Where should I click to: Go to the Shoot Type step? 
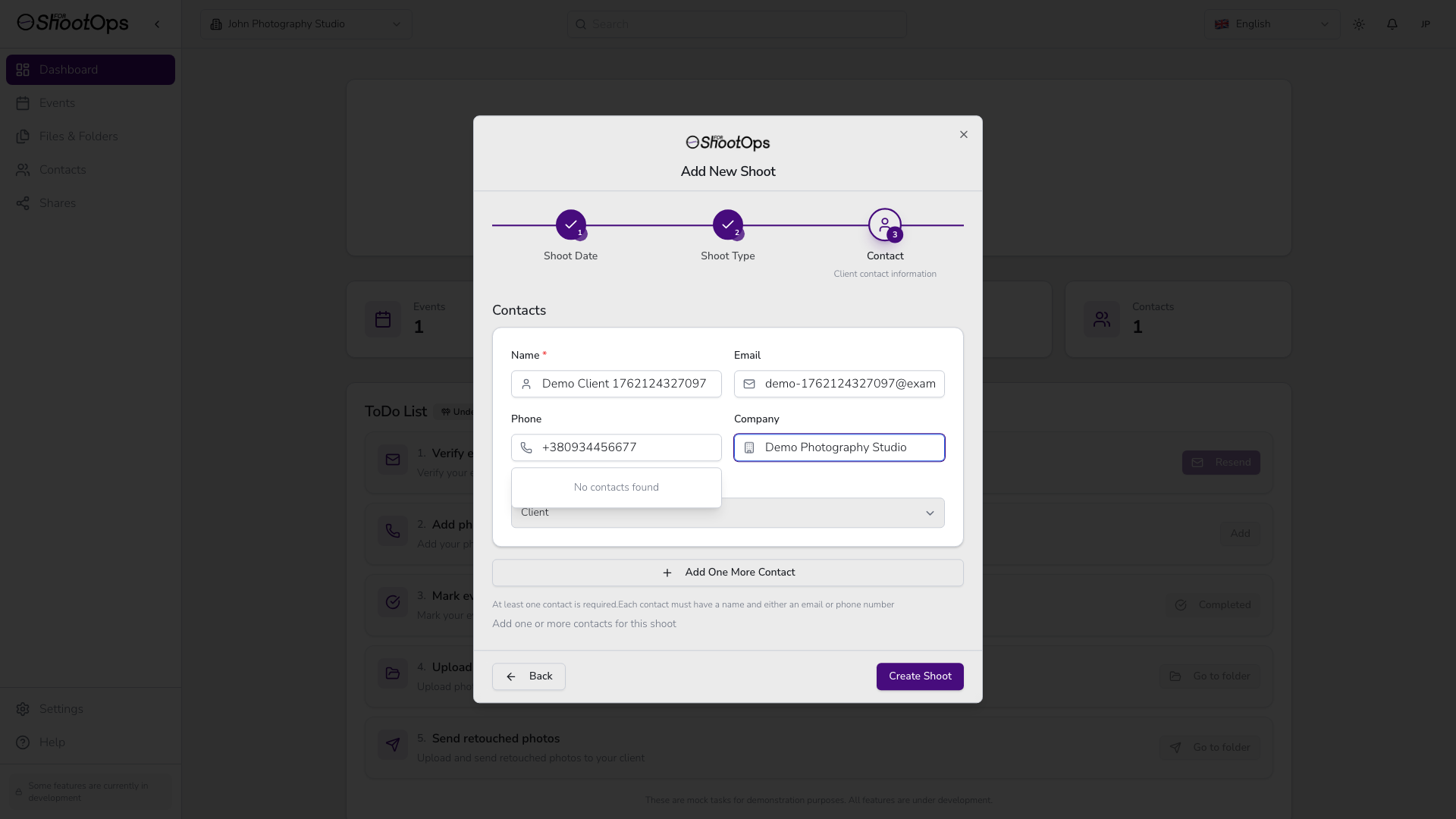point(727,224)
